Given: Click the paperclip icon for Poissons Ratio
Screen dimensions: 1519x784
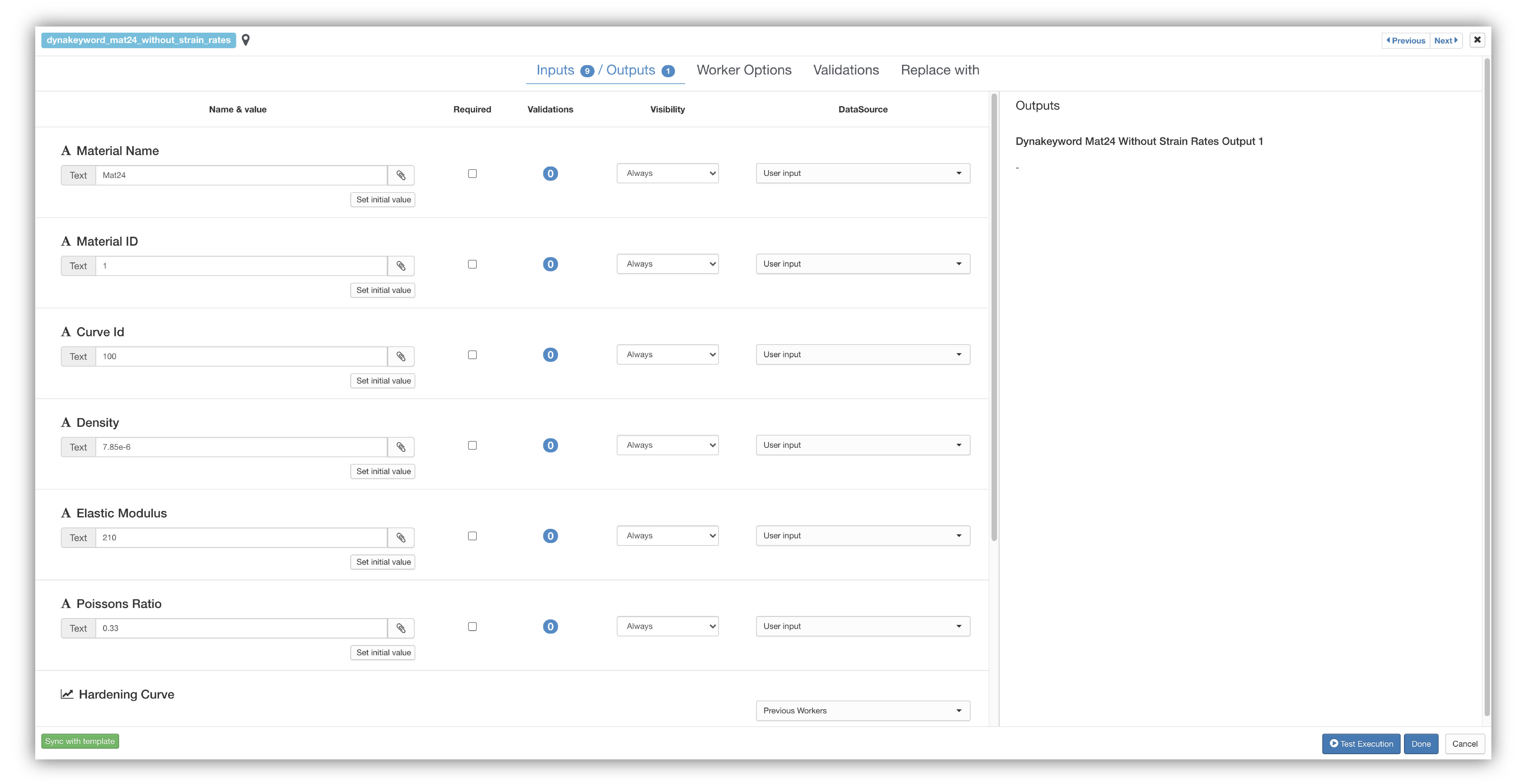Looking at the screenshot, I should click(401, 628).
